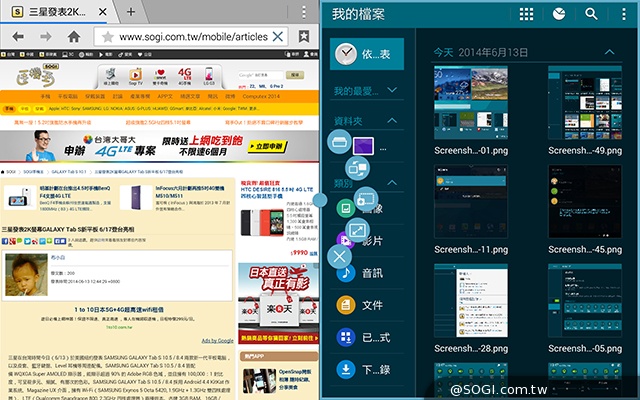Clear the URL address field
This screenshot has width=640, height=400.
[x=278, y=37]
